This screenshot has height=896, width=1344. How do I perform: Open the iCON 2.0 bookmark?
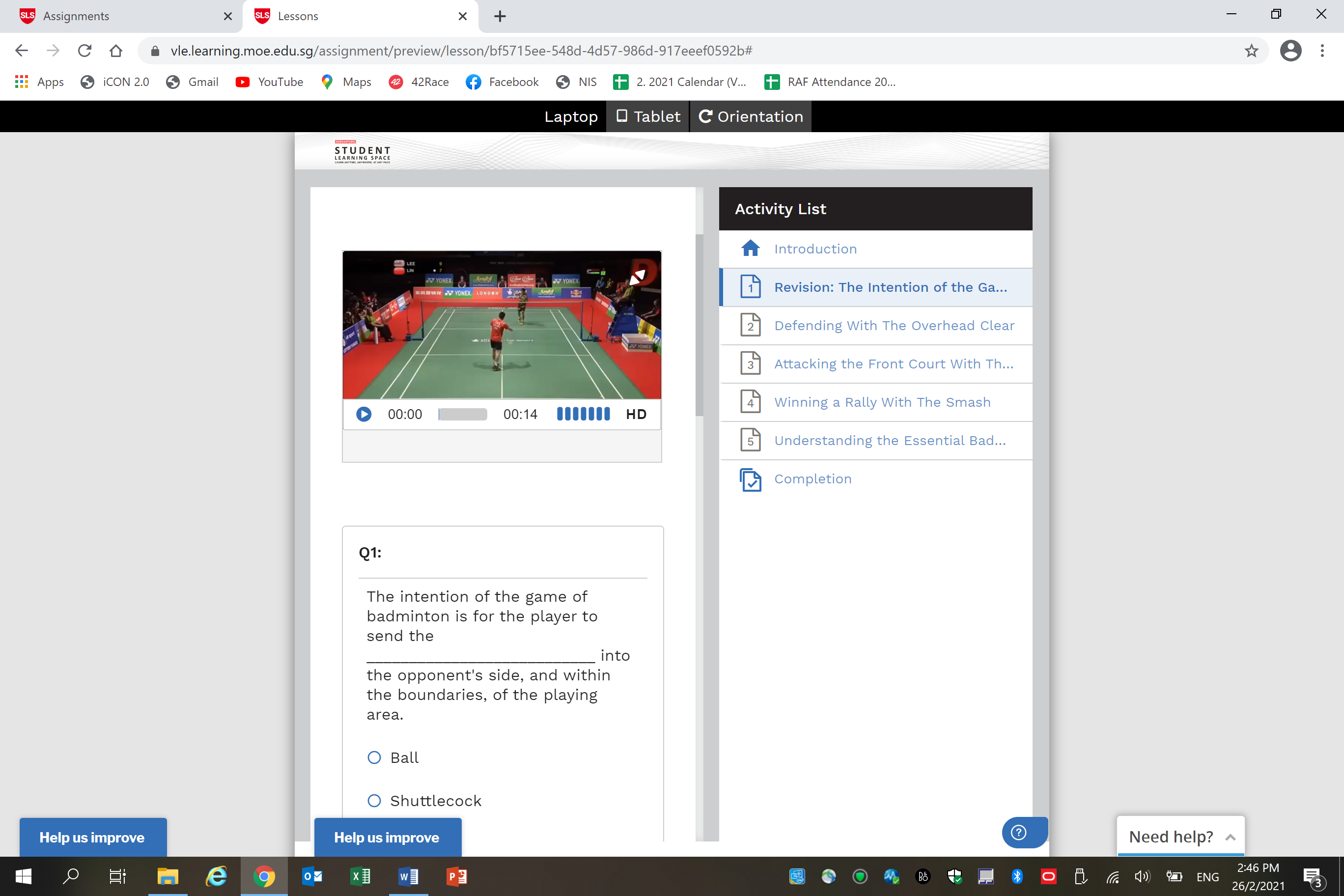[115, 83]
